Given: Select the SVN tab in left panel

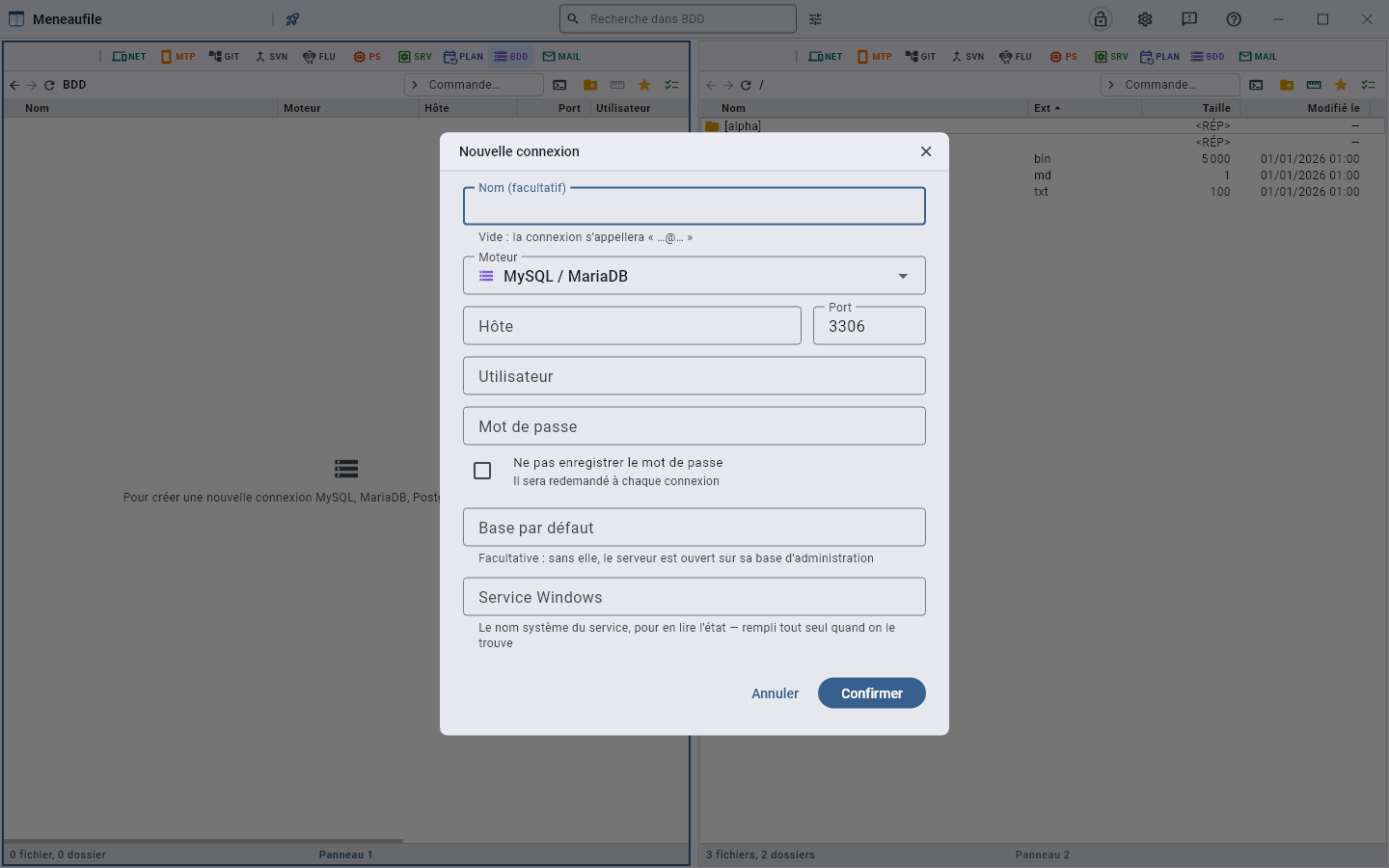Looking at the screenshot, I should click(272, 57).
